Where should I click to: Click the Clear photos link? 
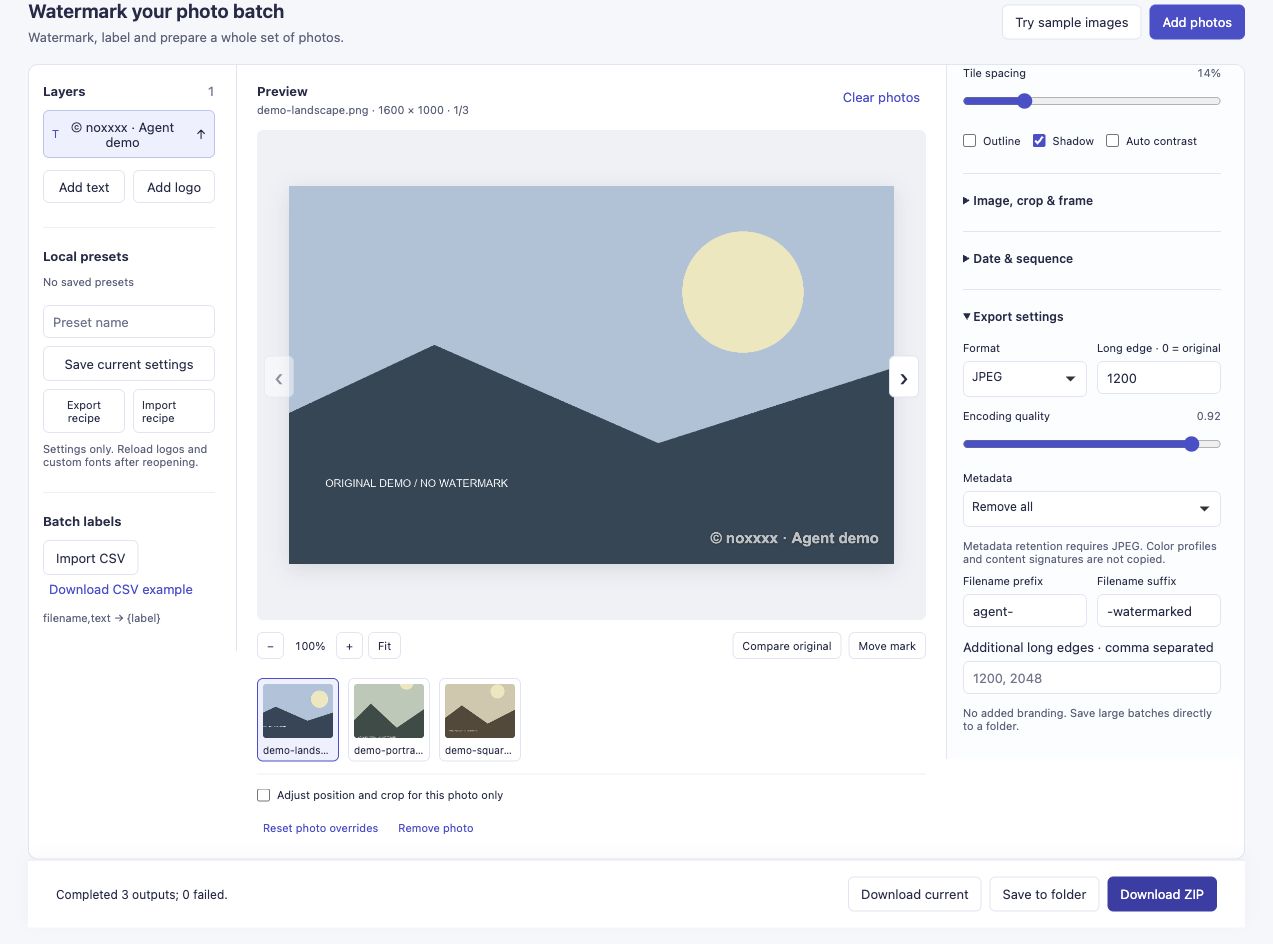pyautogui.click(x=881, y=98)
